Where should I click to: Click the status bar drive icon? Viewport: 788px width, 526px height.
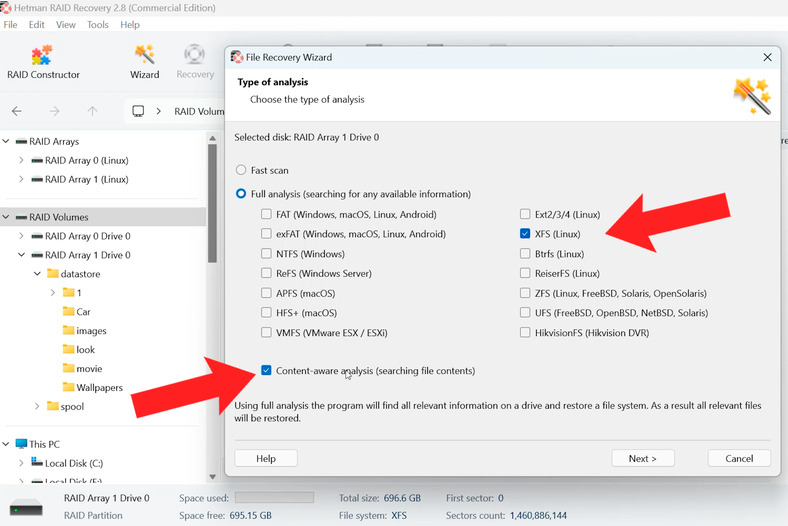26,507
